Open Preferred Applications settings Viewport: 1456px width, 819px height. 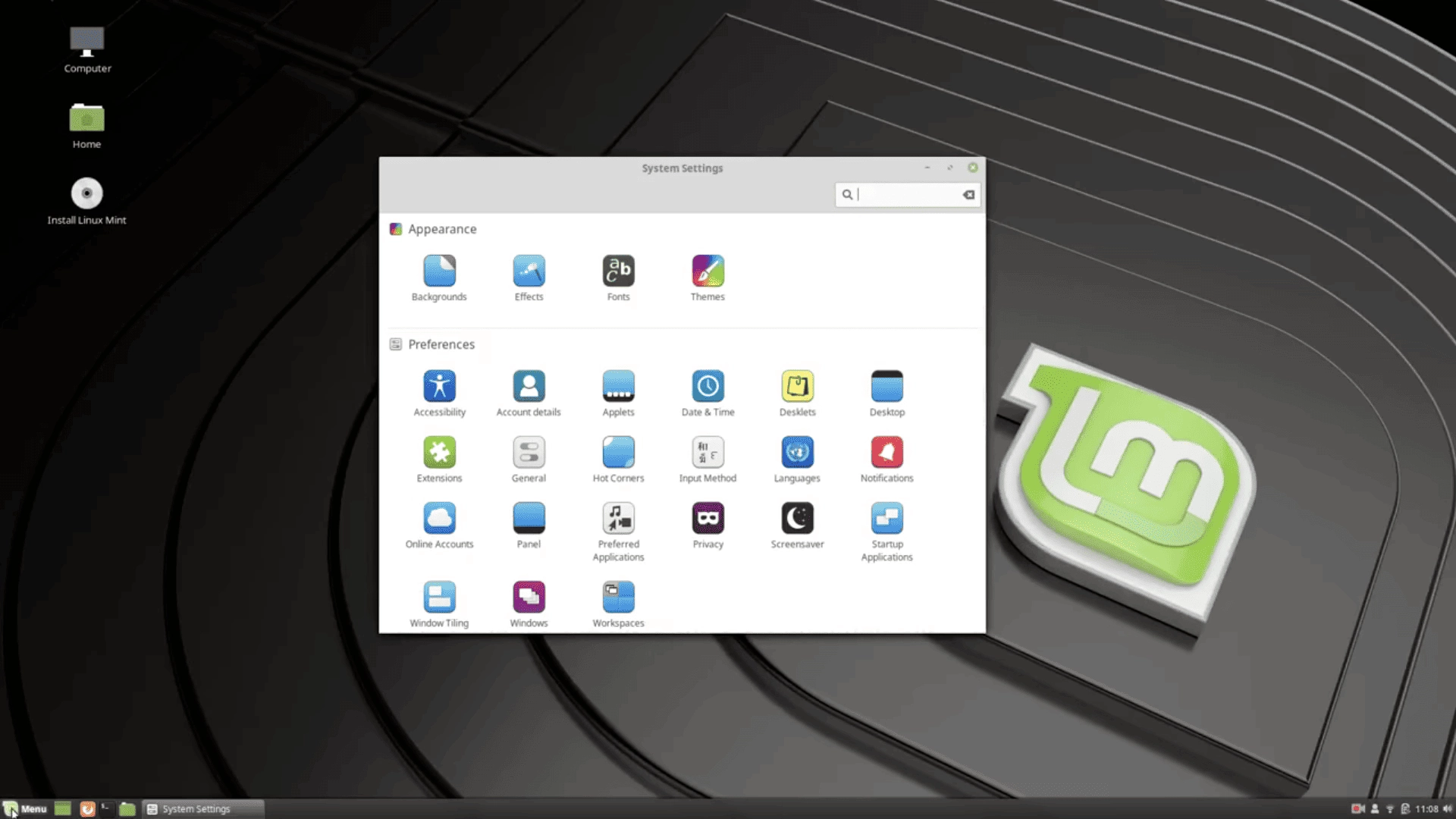[x=618, y=532]
